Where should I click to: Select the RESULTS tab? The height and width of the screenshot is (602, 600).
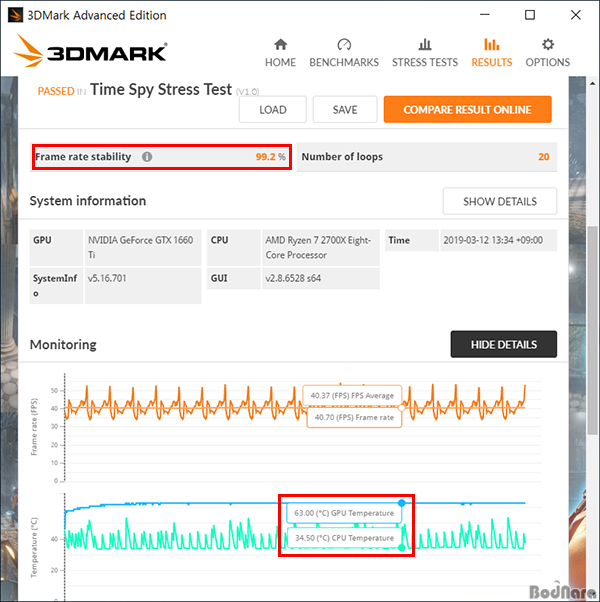[491, 53]
